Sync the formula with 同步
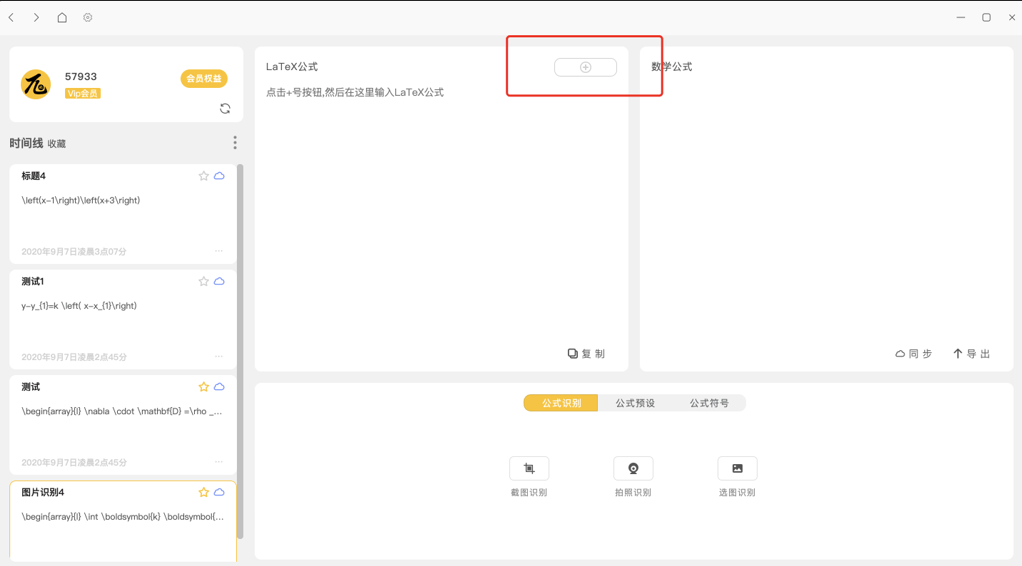Image resolution: width=1022 pixels, height=566 pixels. (914, 354)
